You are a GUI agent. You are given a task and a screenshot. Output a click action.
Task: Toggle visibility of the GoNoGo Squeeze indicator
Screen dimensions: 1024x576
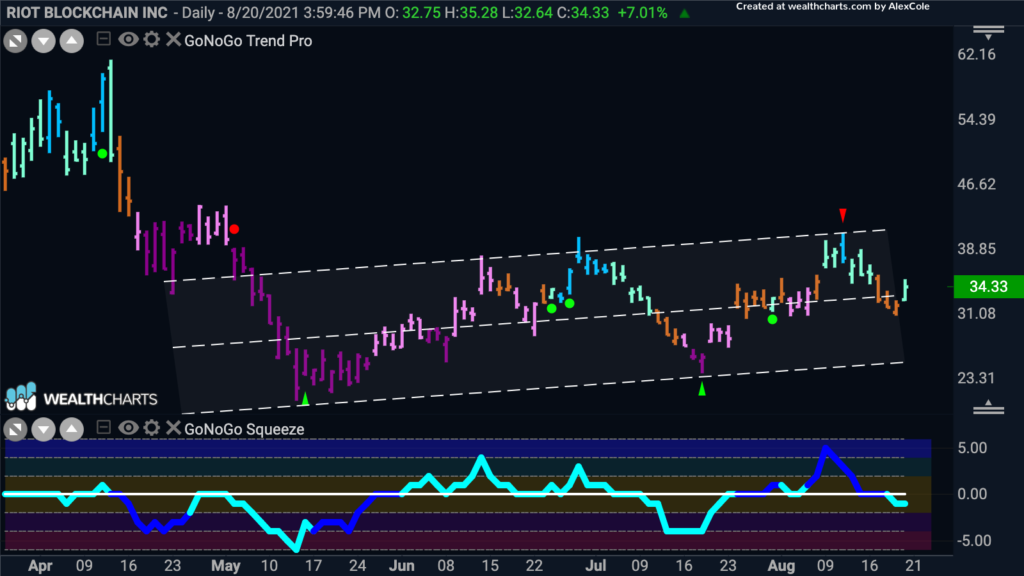click(x=128, y=428)
